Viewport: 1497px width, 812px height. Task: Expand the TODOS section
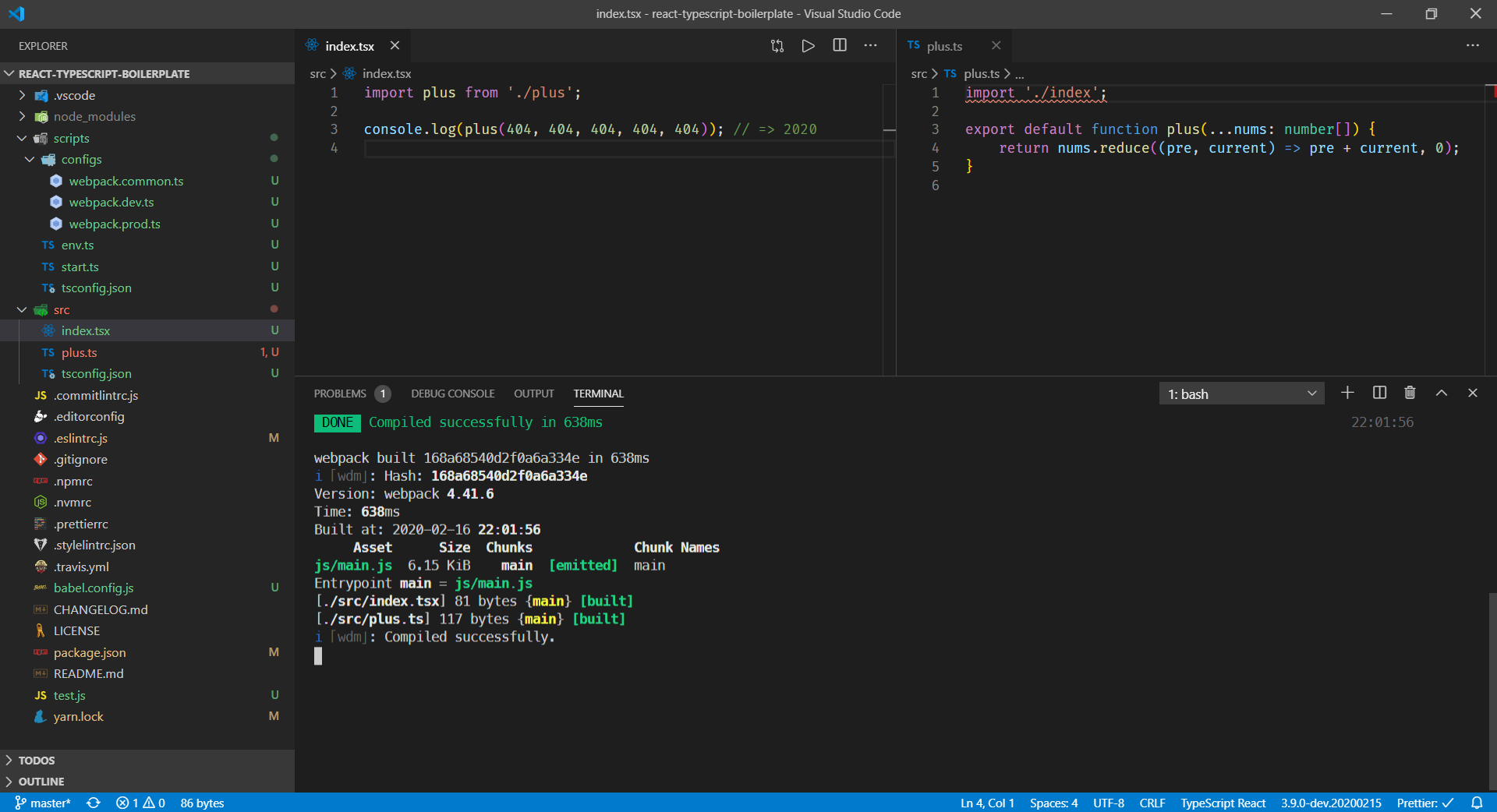point(147,760)
